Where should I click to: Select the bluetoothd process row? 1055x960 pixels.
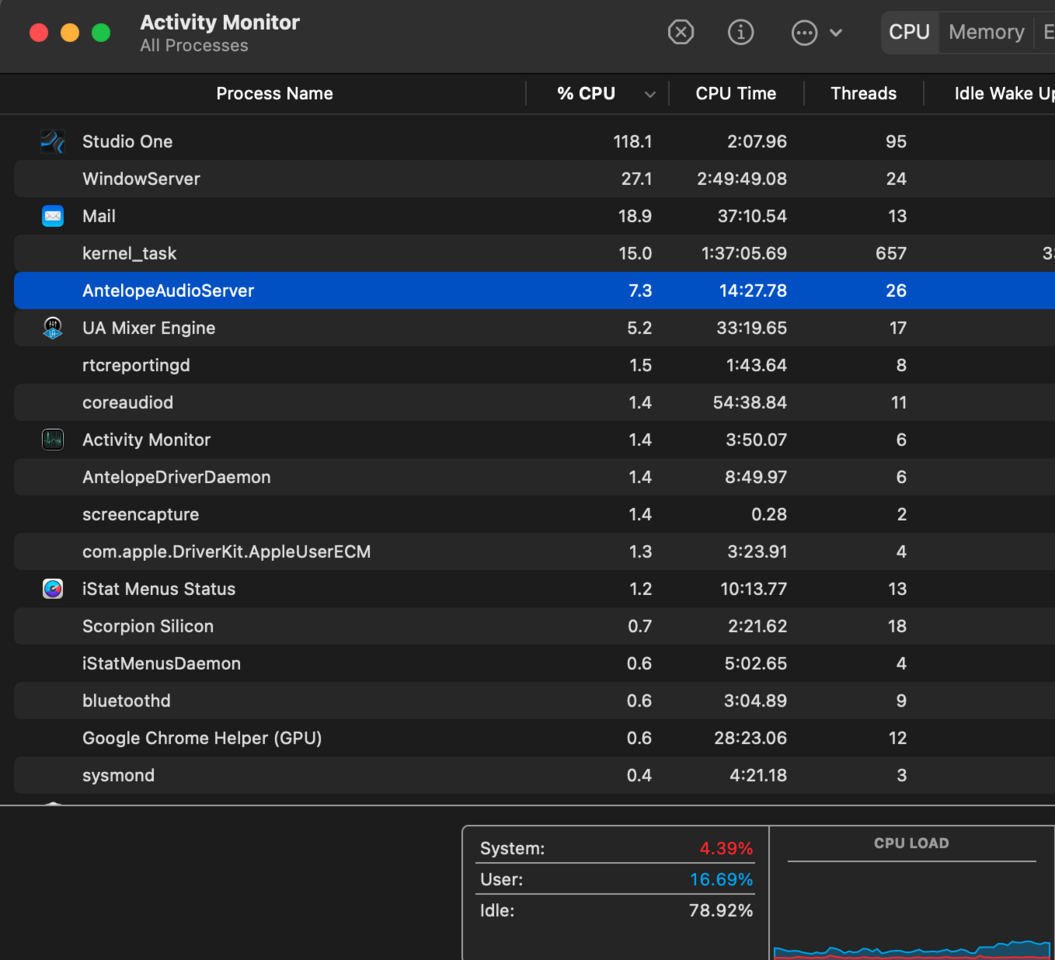(534, 701)
